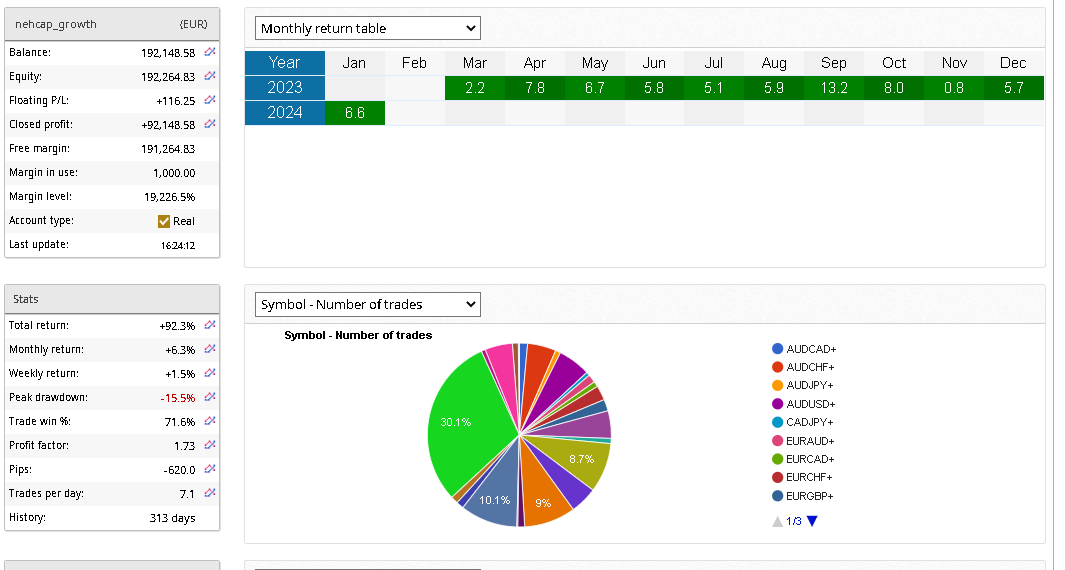The image size is (1065, 570).
Task: Go to next legend page with down arrow
Action: (x=812, y=521)
